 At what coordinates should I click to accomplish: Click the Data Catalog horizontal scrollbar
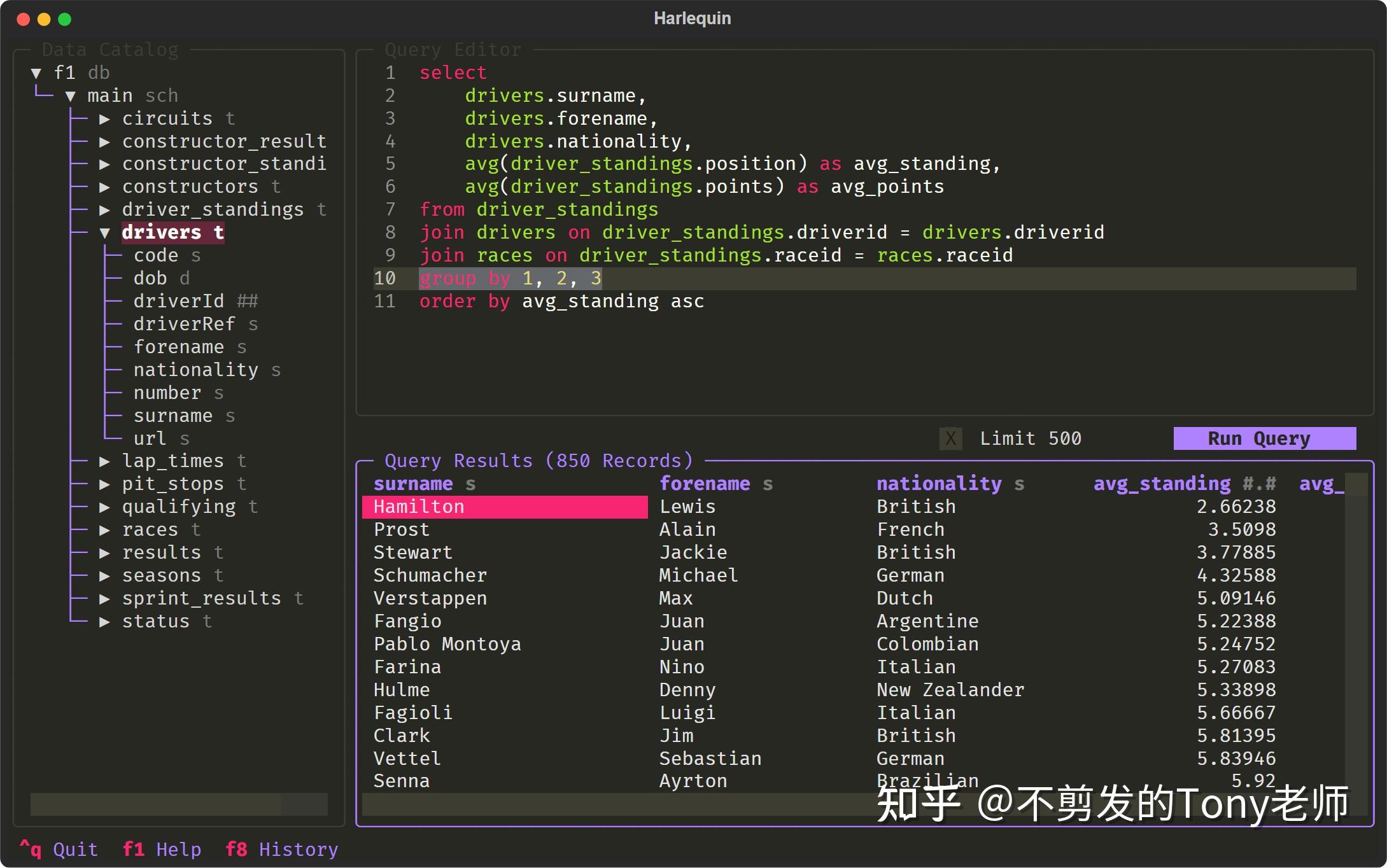[179, 804]
